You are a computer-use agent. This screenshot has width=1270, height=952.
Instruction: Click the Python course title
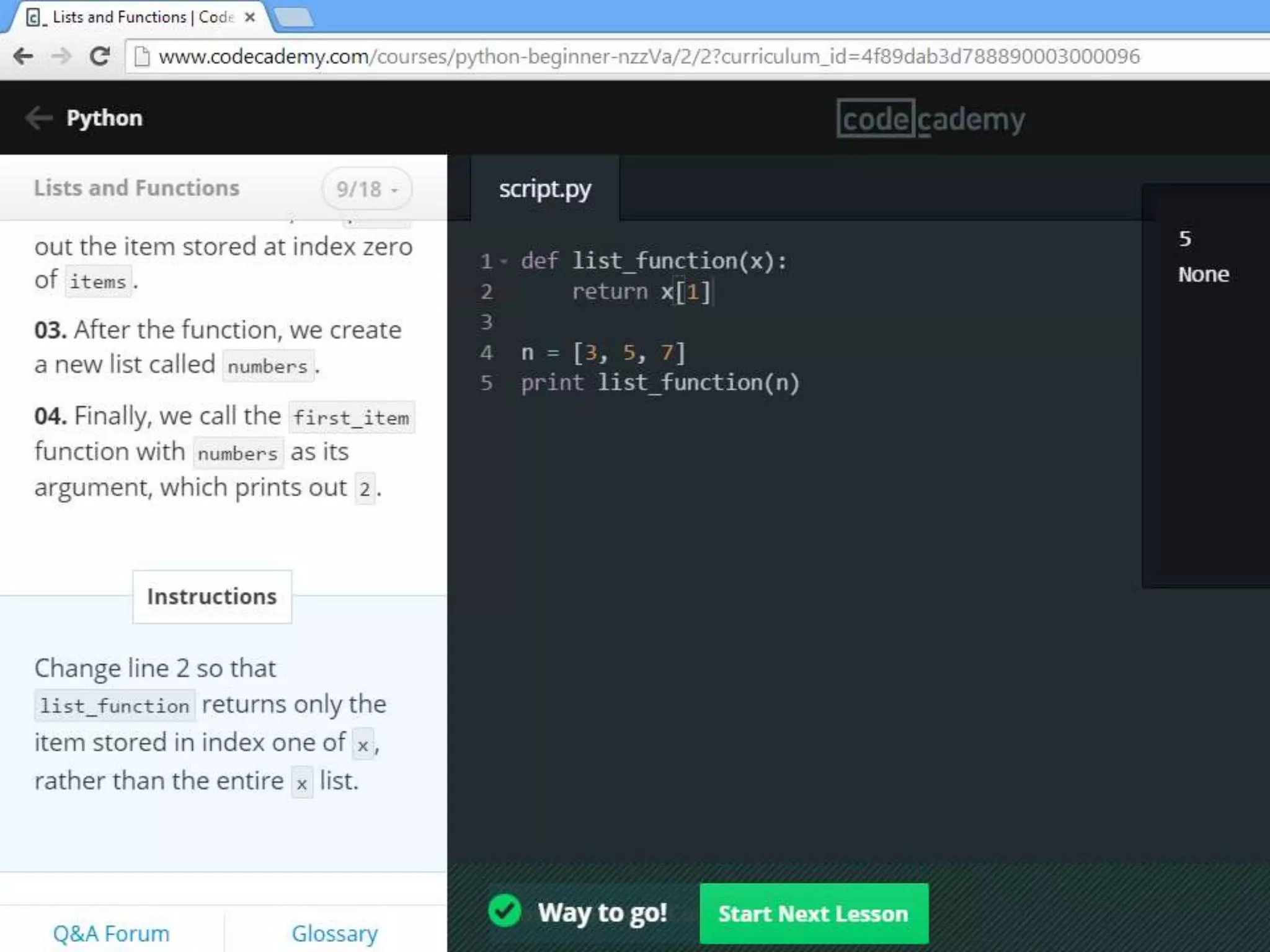click(104, 118)
